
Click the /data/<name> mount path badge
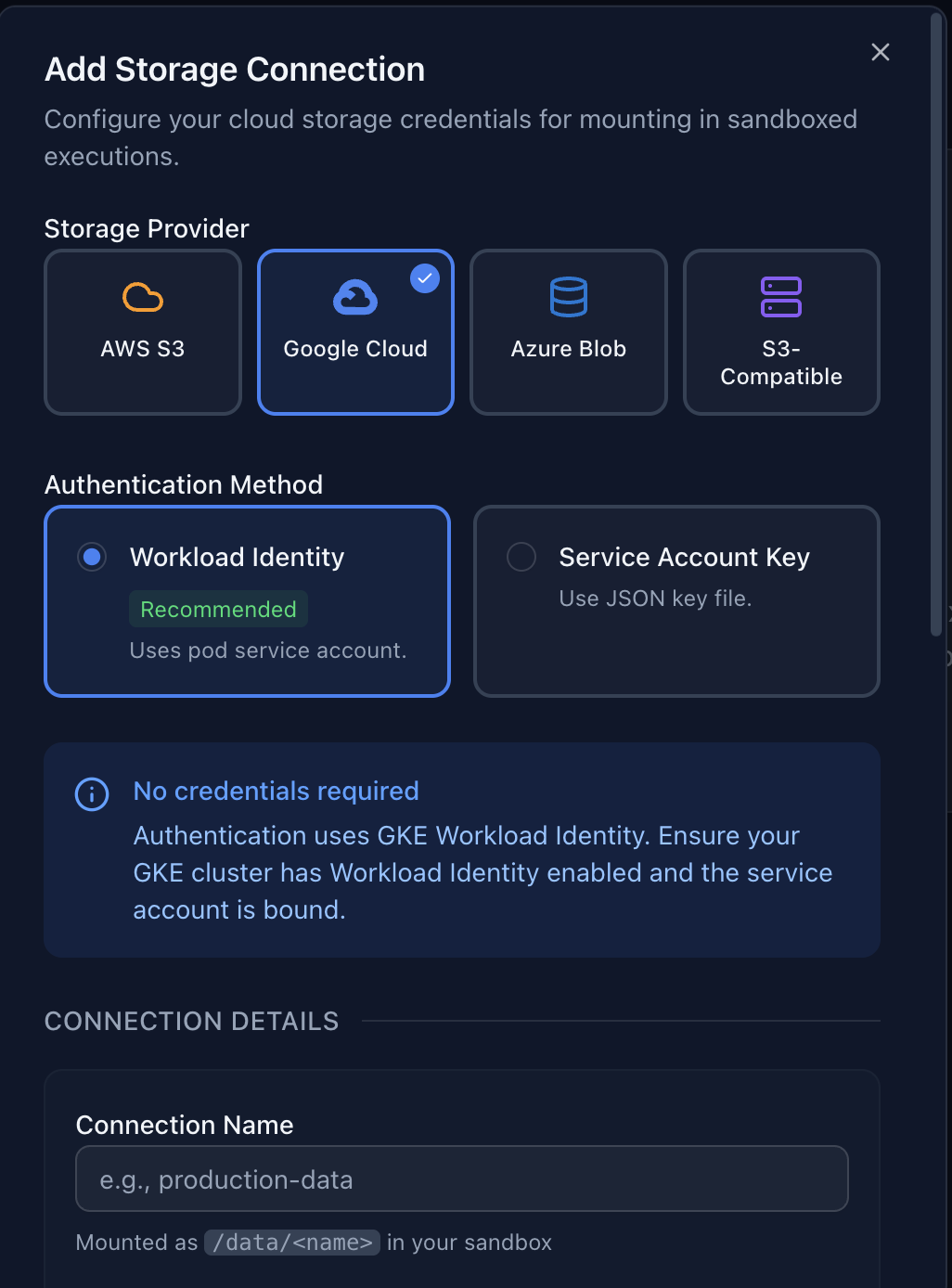coord(291,1242)
